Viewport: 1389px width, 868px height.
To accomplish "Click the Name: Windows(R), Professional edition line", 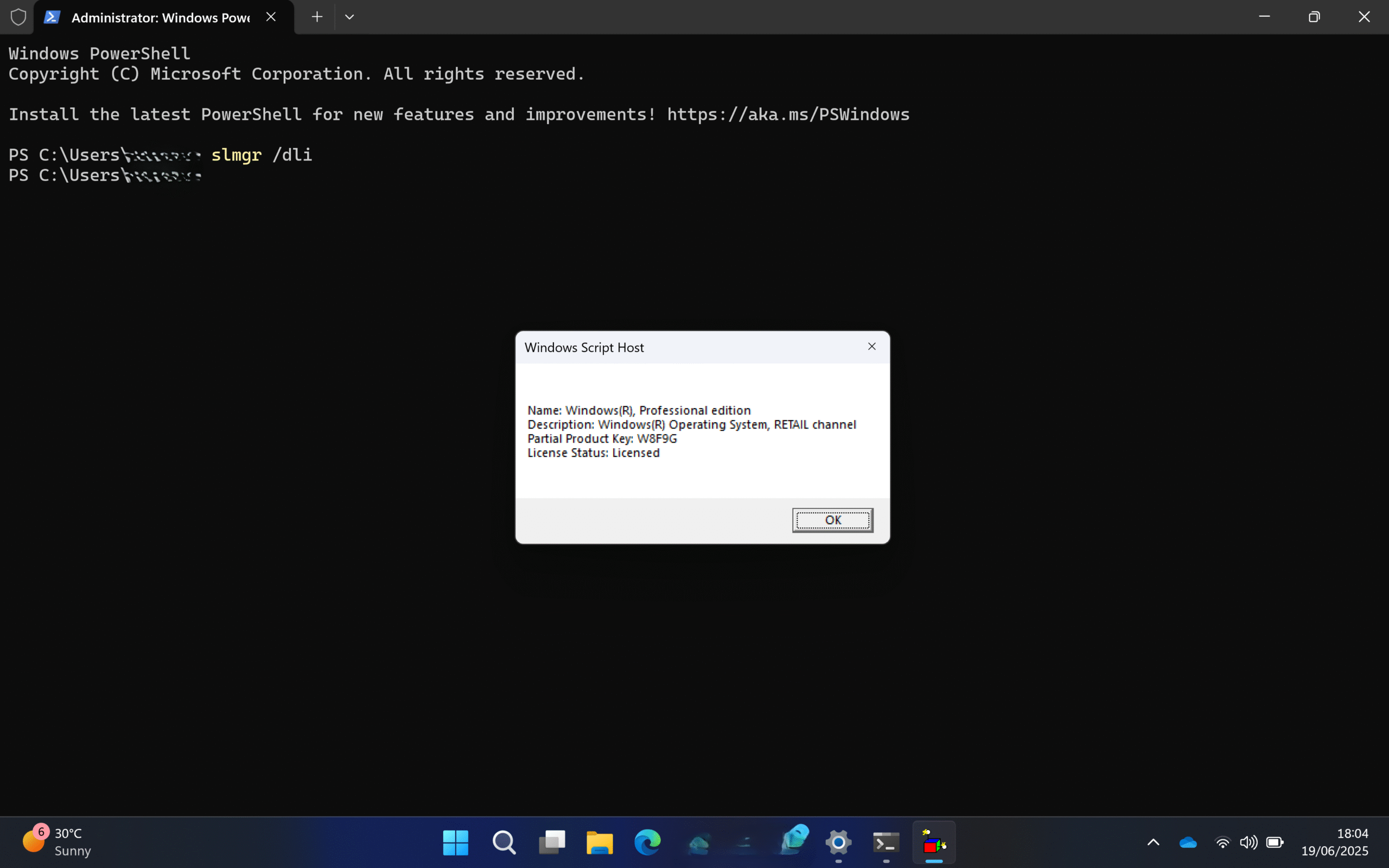I will pos(639,411).
